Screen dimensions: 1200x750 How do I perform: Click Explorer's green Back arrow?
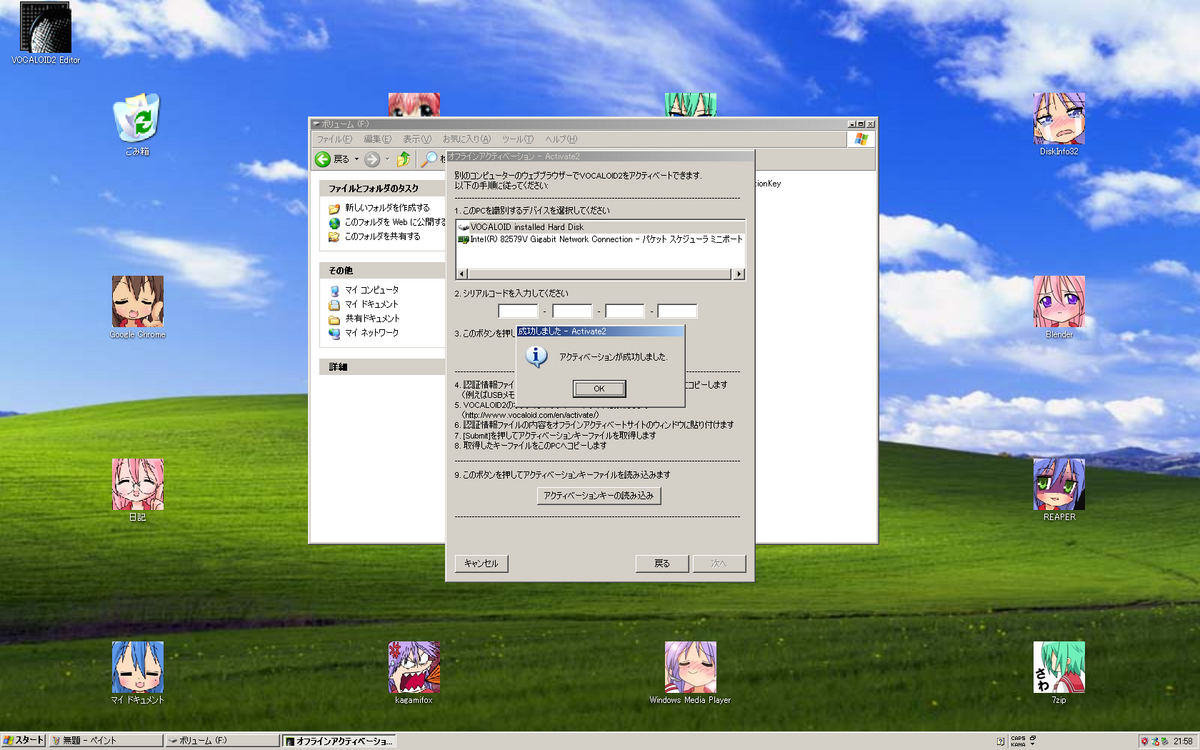tap(323, 159)
